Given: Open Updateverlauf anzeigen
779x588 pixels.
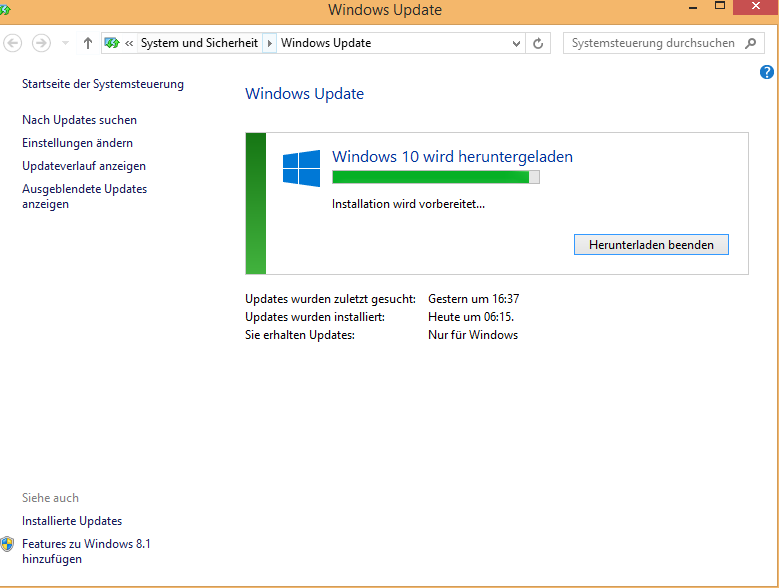Looking at the screenshot, I should pos(84,166).
